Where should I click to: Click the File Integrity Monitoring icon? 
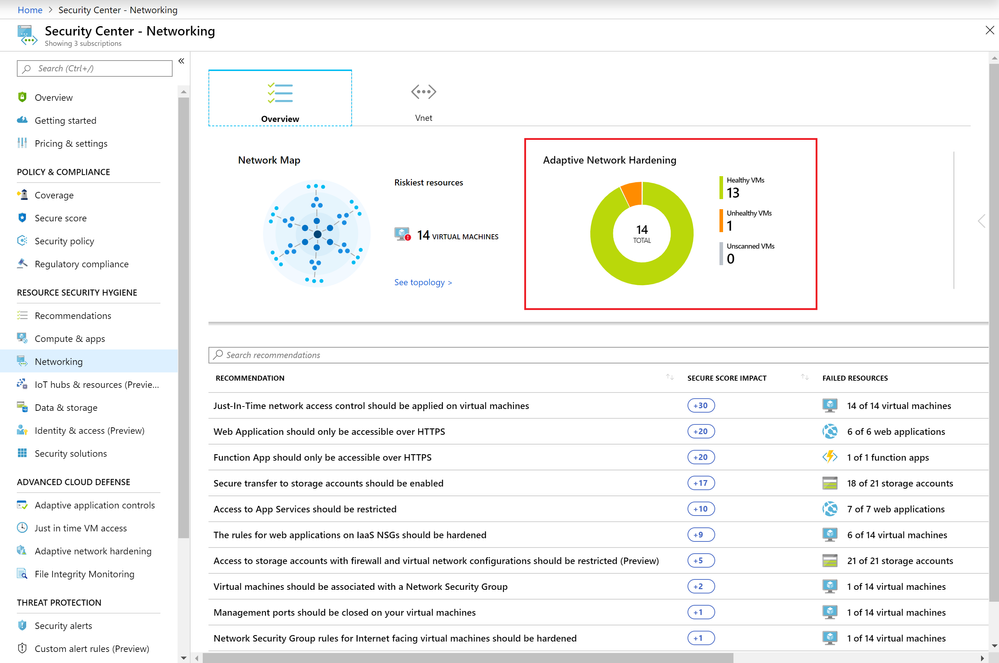click(22, 573)
